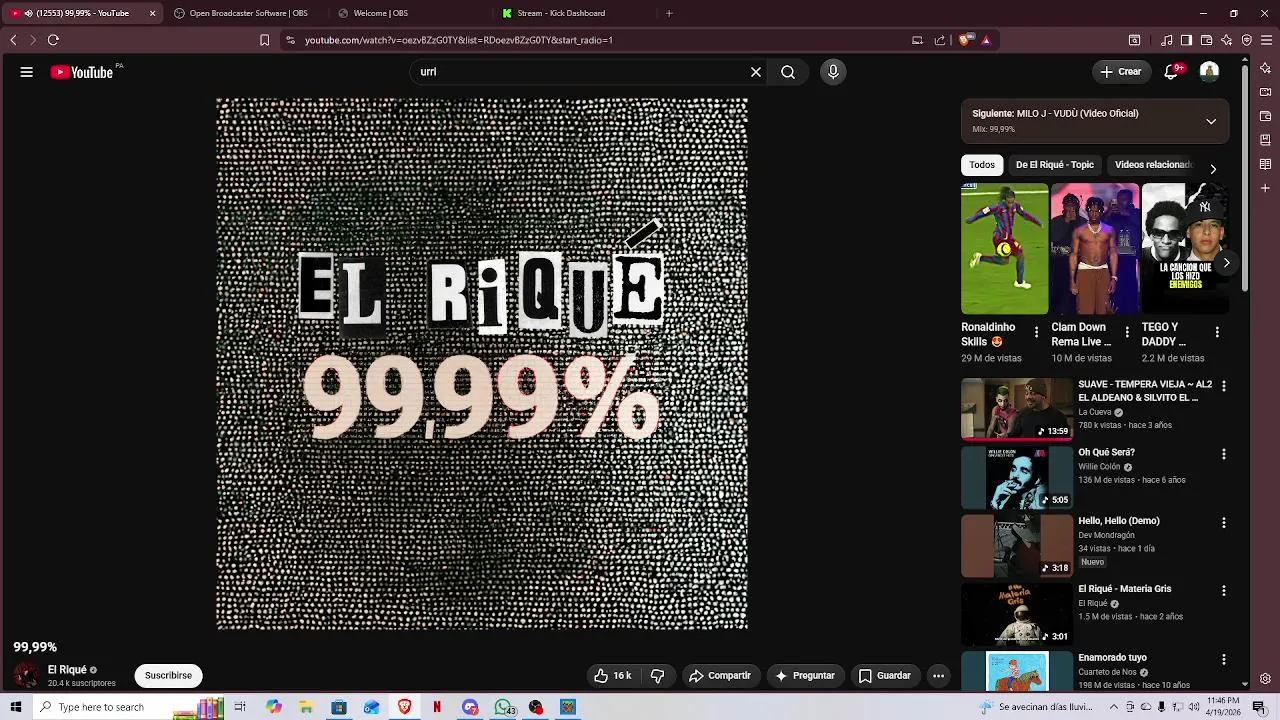The image size is (1280, 720).
Task: Open YouTube notifications bell
Action: coord(1172,72)
